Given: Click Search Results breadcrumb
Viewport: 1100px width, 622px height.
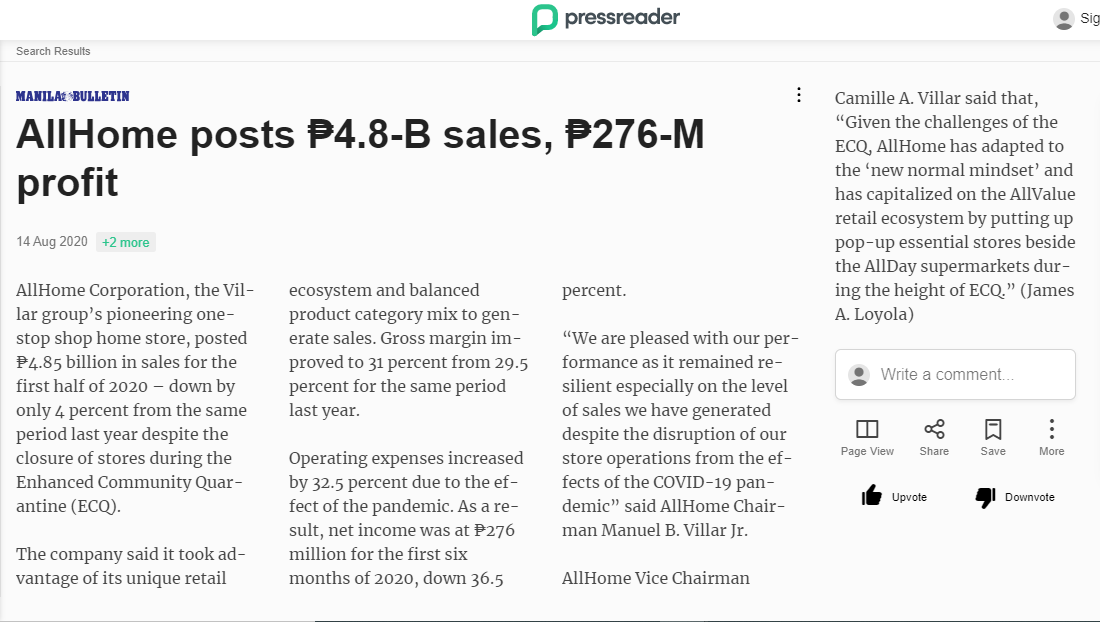Looking at the screenshot, I should [53, 51].
